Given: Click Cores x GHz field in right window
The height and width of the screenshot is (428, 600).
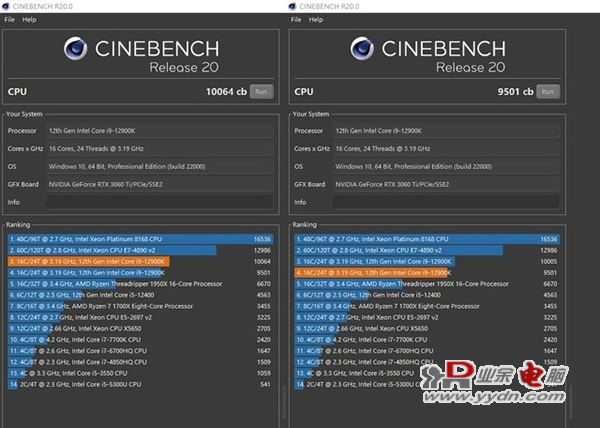Looking at the screenshot, I should coord(446,148).
